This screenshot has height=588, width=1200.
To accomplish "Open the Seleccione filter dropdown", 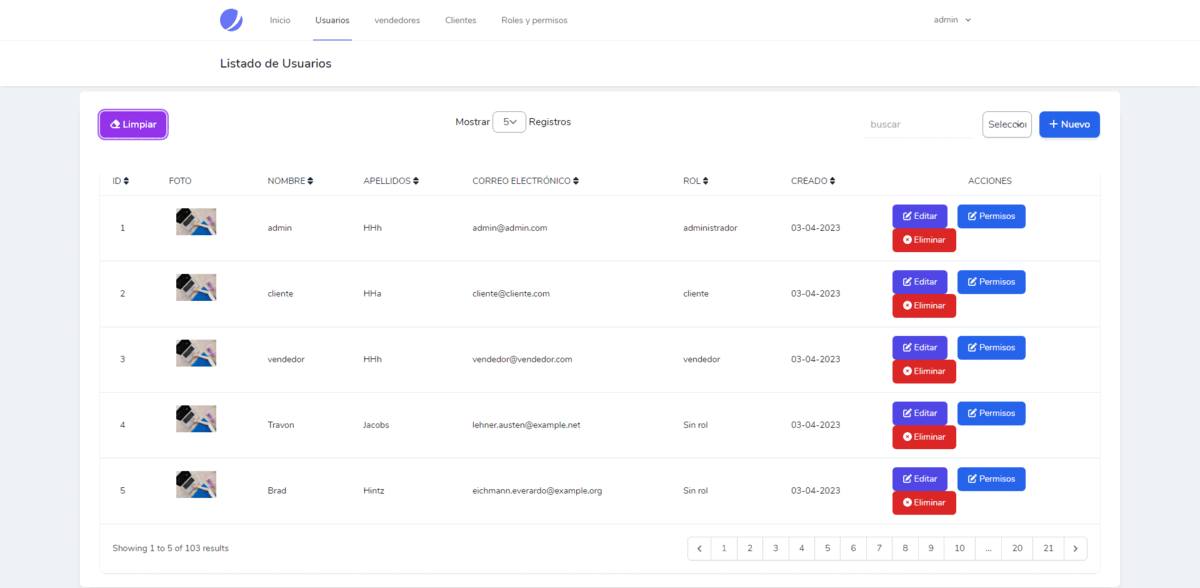I will pos(1007,124).
